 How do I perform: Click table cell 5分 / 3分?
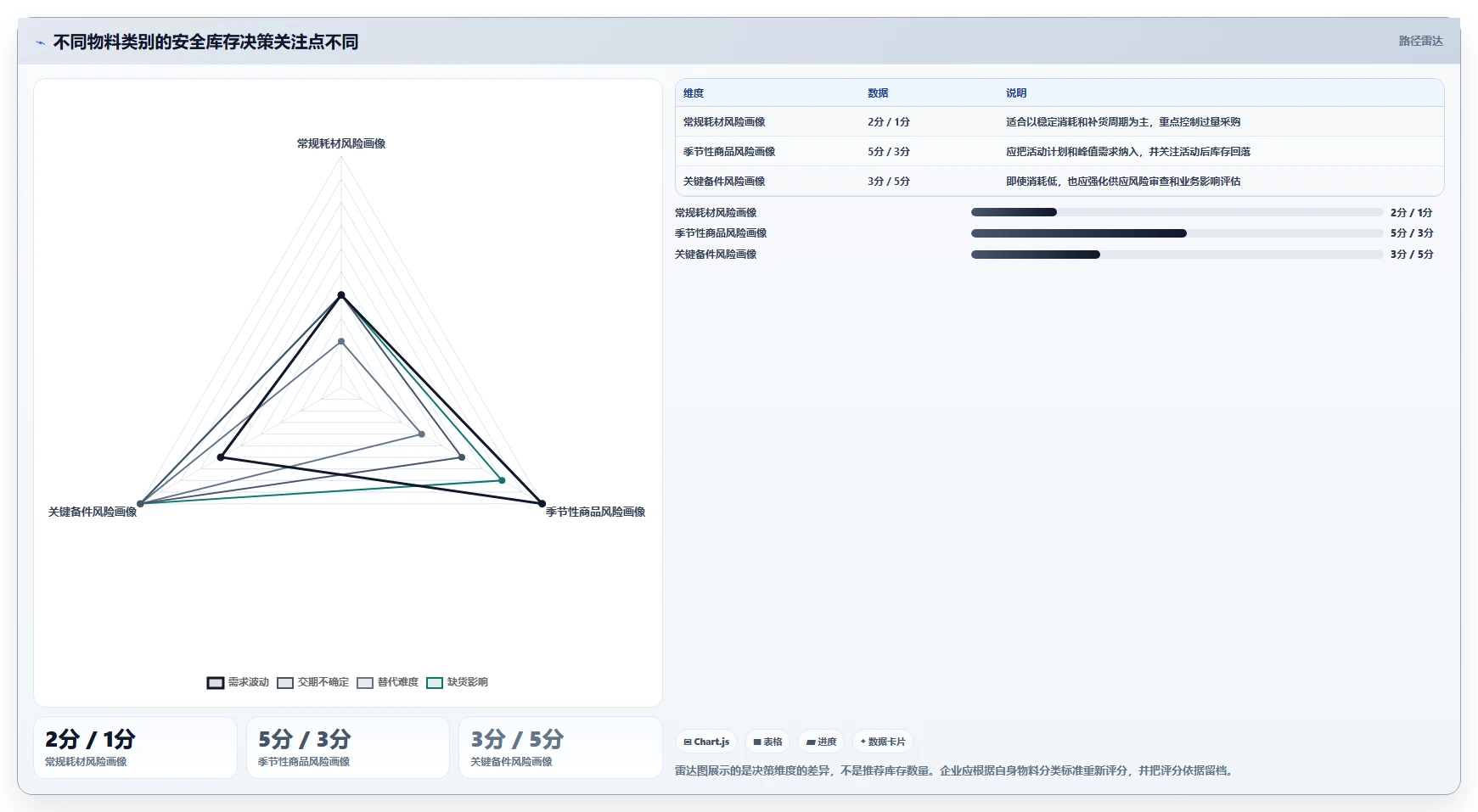click(x=889, y=152)
